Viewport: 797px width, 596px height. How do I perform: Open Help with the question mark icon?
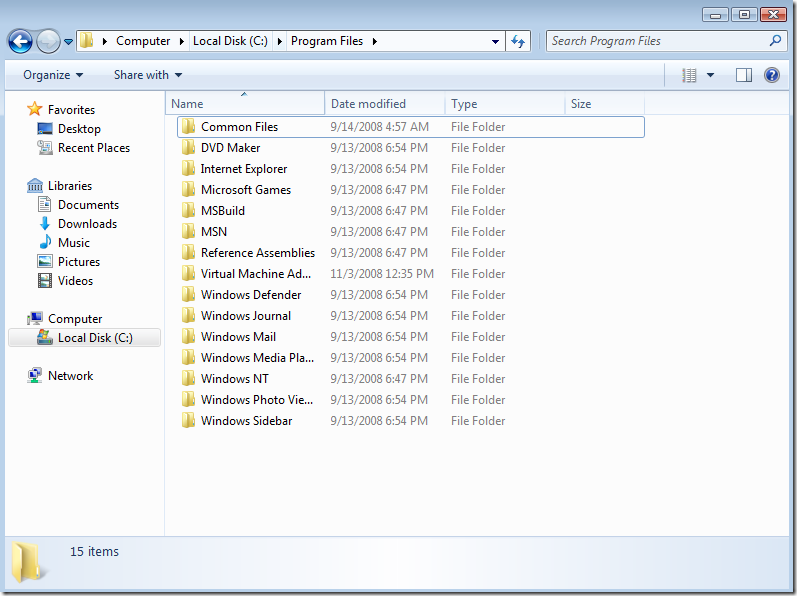click(x=772, y=75)
